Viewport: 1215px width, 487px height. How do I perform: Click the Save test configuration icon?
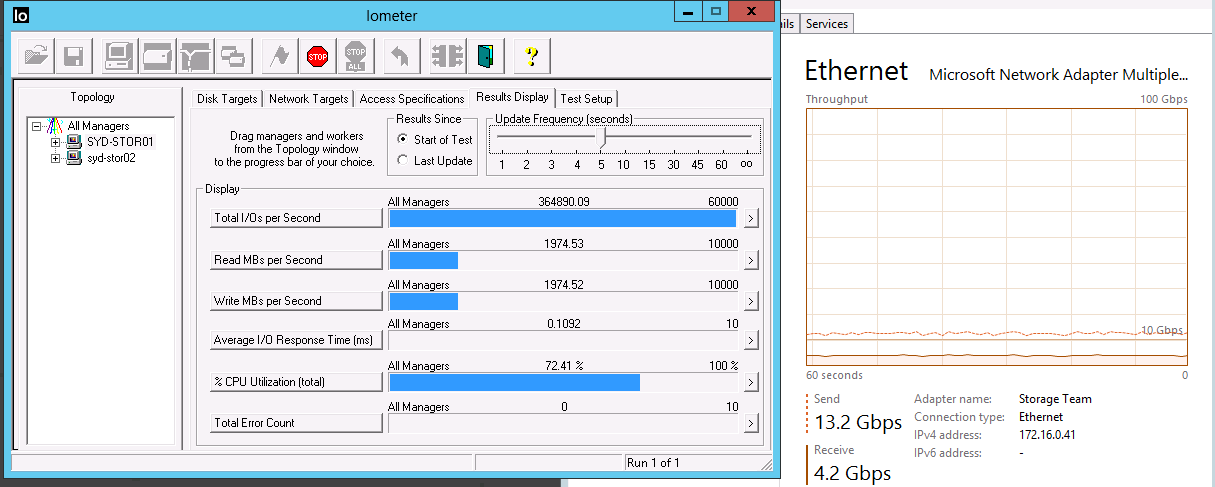(x=73, y=56)
